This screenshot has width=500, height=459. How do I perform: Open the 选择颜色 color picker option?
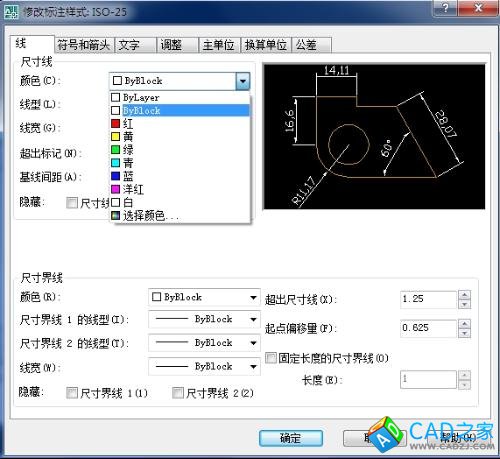coord(180,216)
